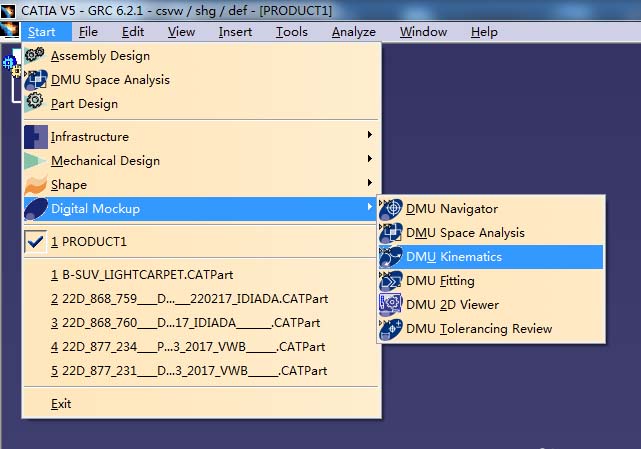The height and width of the screenshot is (449, 641).
Task: Click the Digital Mockup menu label
Action: pos(95,209)
